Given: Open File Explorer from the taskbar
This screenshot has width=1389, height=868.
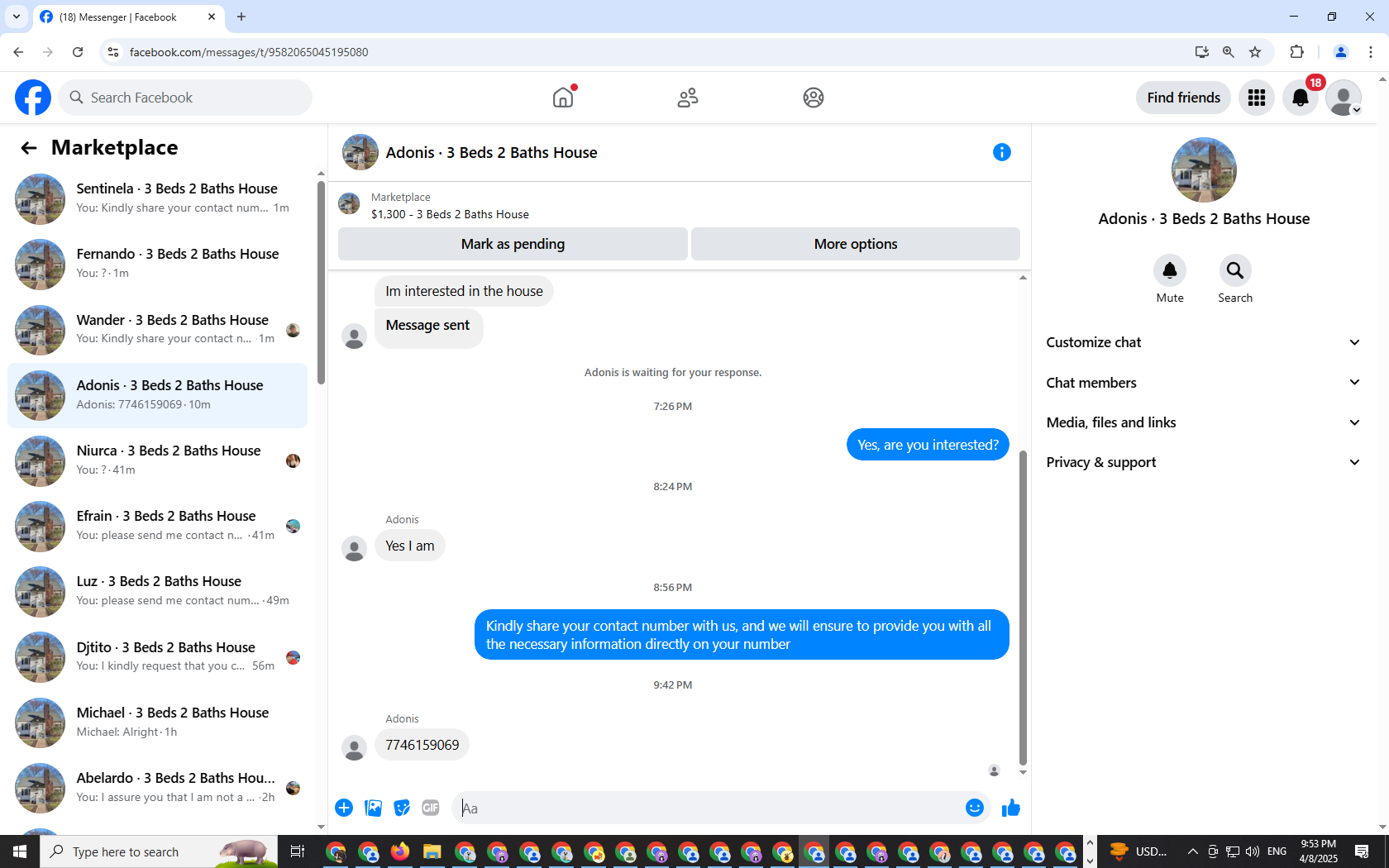Looking at the screenshot, I should 432,851.
